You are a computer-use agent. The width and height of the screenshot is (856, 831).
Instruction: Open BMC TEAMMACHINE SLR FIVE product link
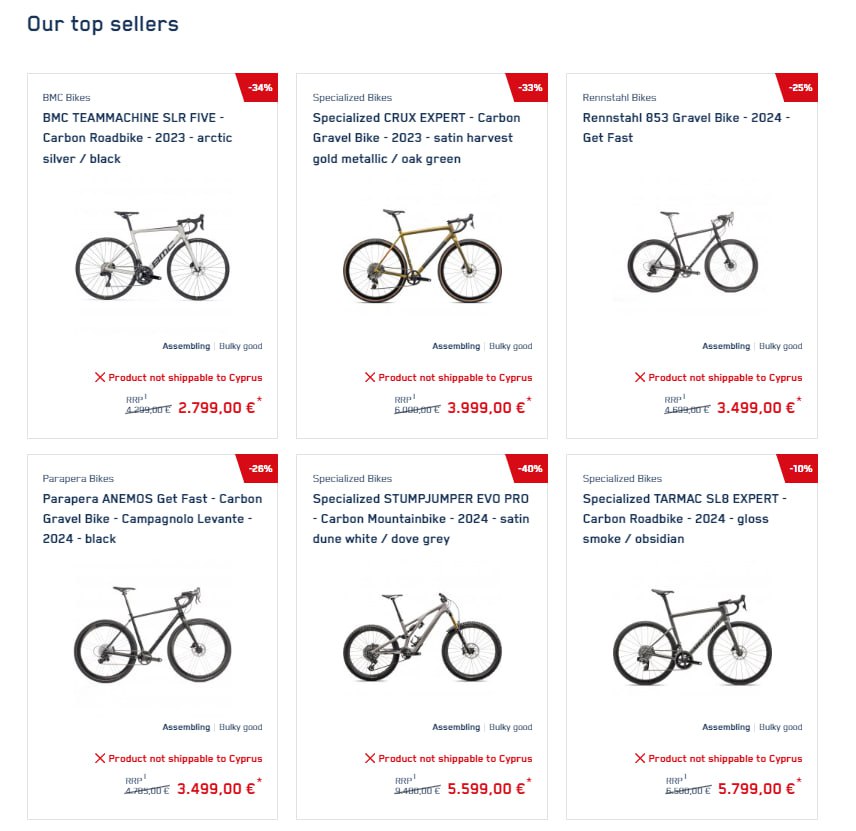pyautogui.click(x=137, y=138)
